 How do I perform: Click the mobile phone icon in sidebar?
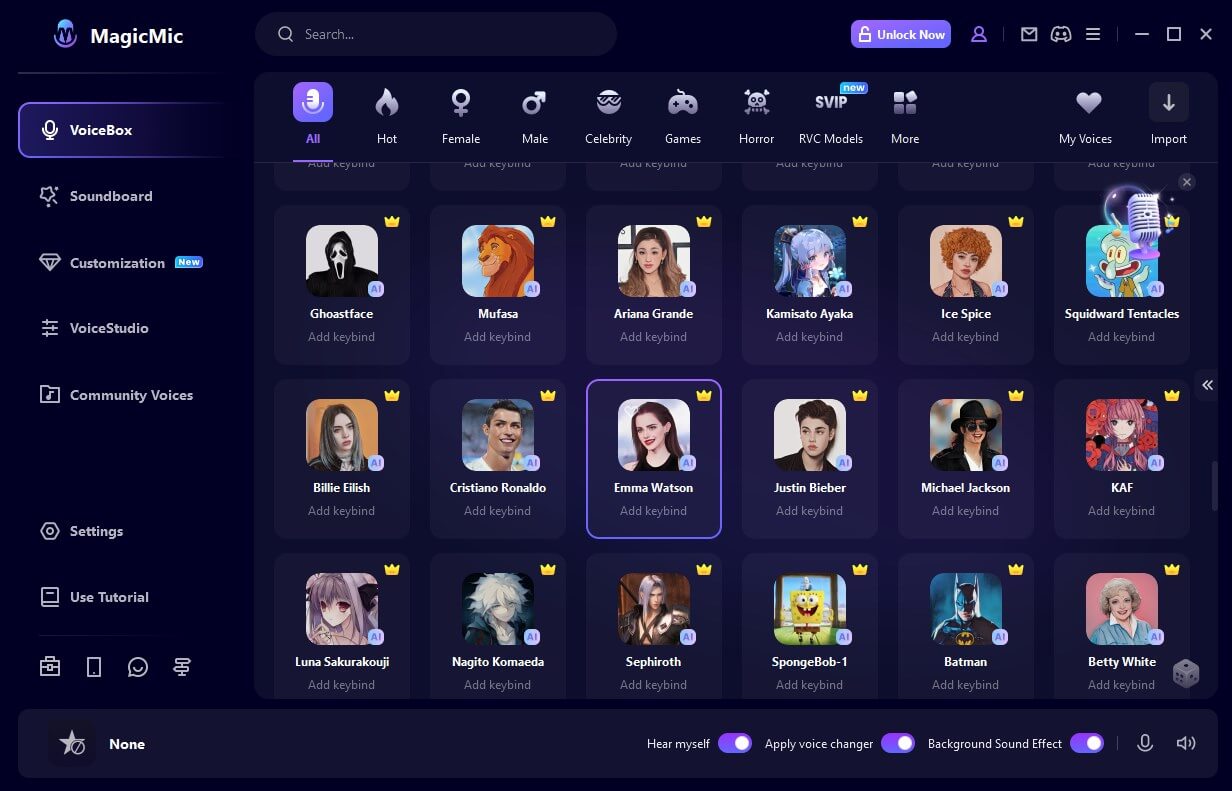94,667
